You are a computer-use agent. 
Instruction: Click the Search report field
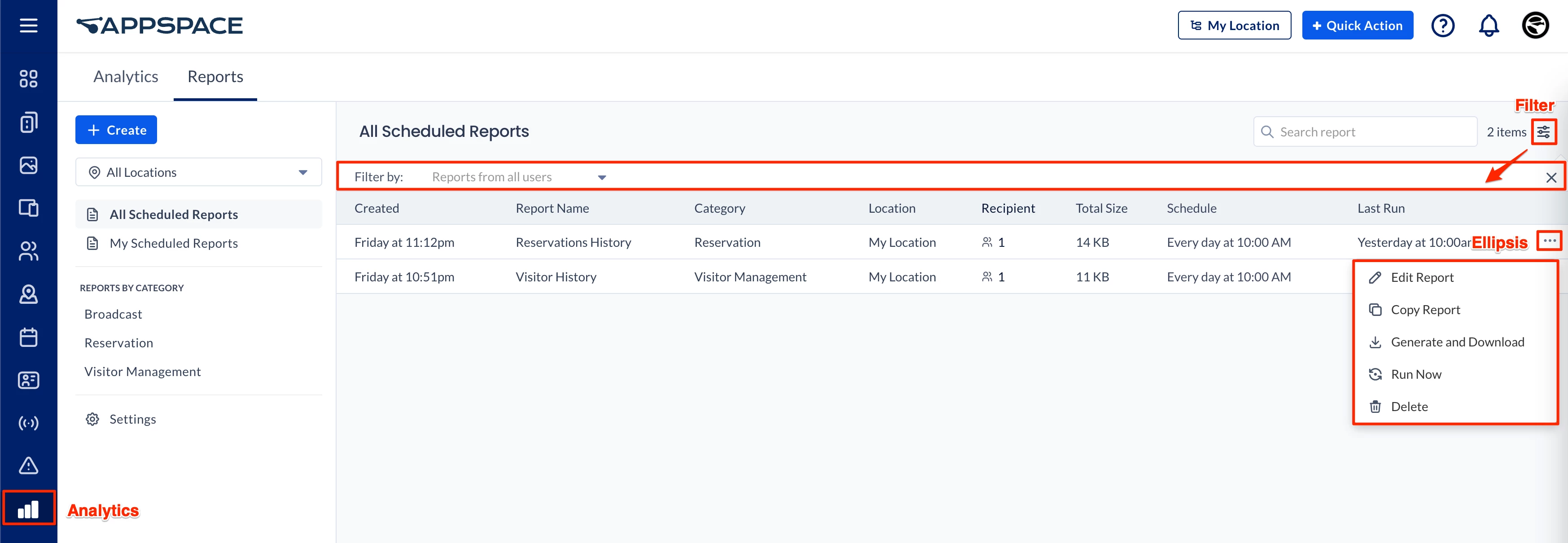click(1364, 132)
